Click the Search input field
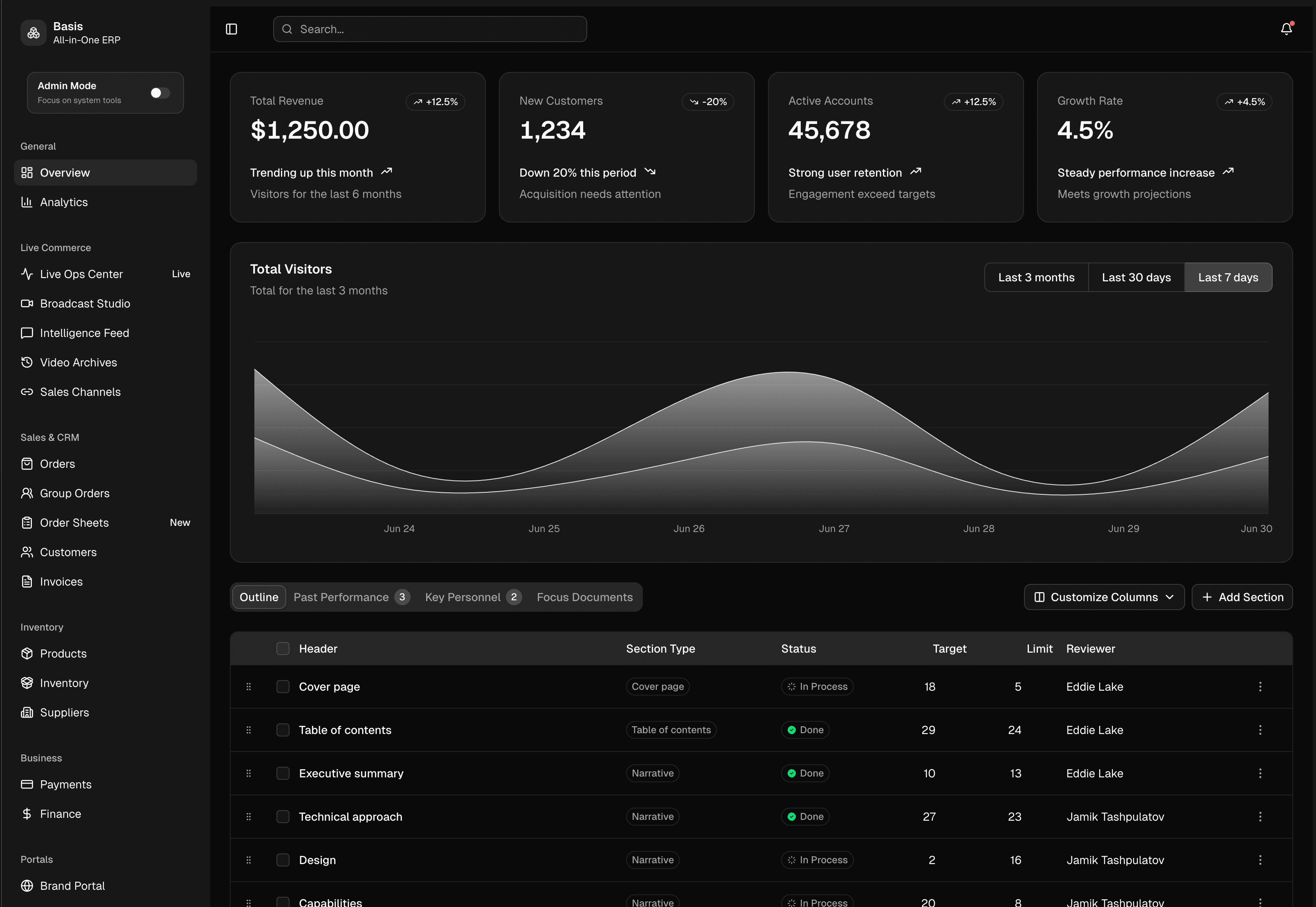 pyautogui.click(x=430, y=29)
